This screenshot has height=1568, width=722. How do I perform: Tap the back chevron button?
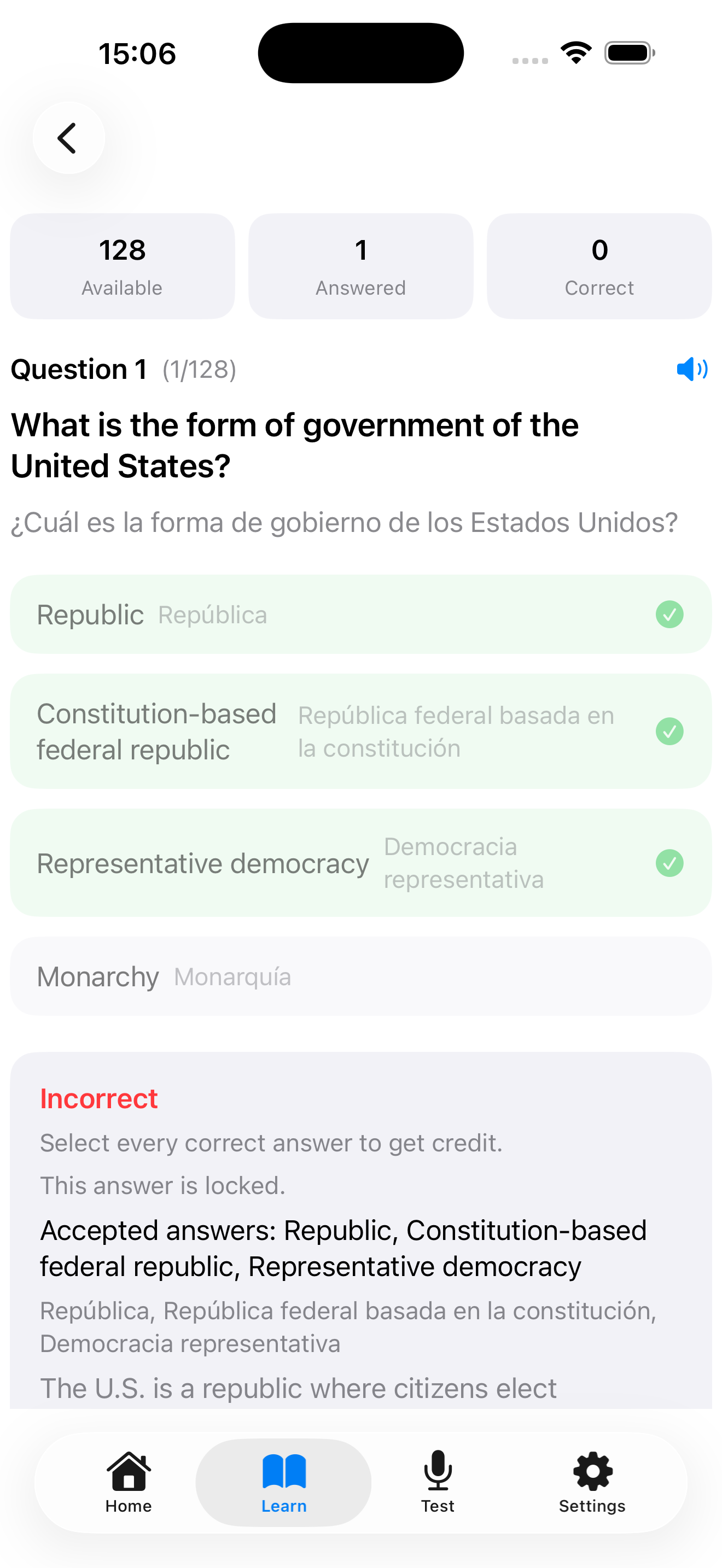coord(68,138)
